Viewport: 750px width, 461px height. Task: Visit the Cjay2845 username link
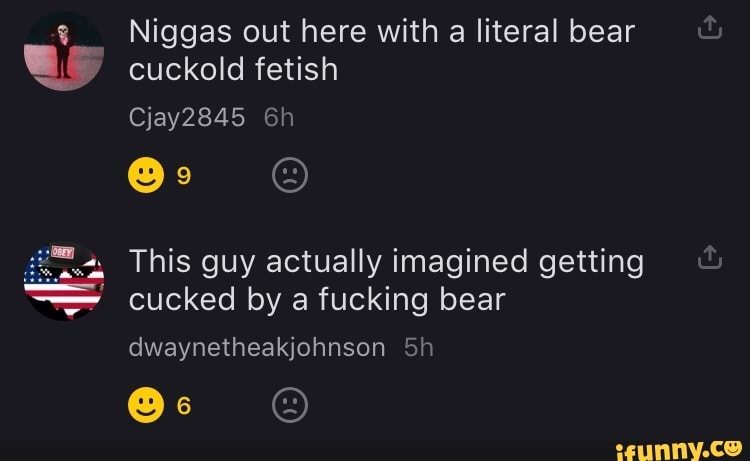click(187, 118)
